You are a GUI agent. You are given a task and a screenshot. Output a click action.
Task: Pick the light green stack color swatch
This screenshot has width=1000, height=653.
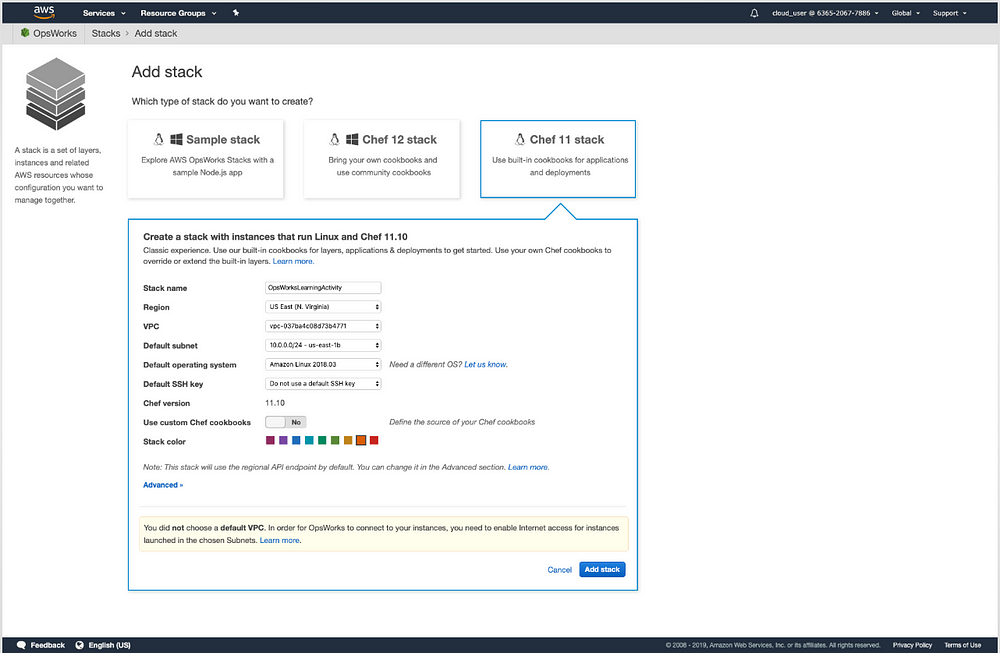[335, 440]
